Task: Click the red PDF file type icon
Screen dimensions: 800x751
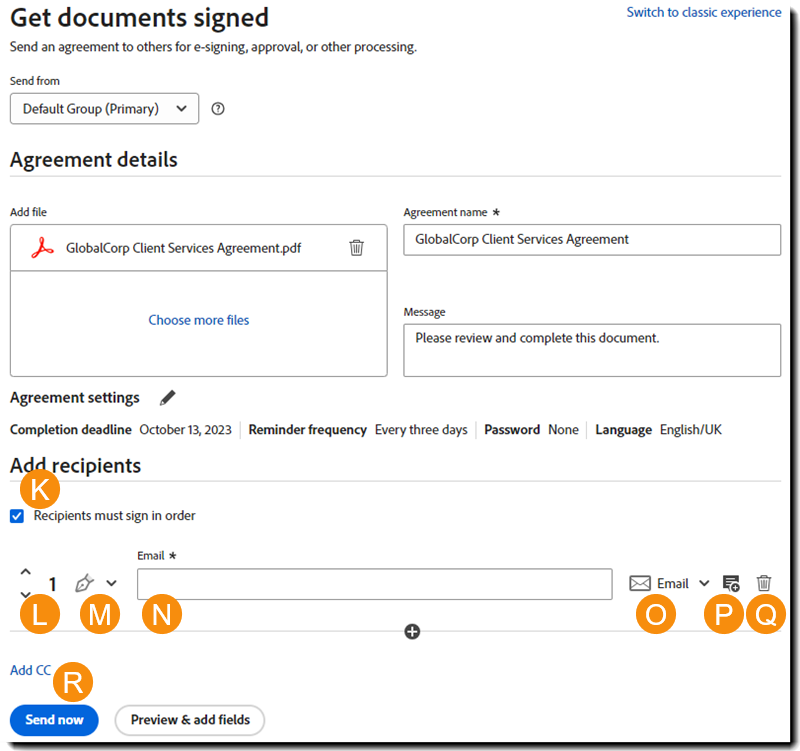Action: click(39, 247)
